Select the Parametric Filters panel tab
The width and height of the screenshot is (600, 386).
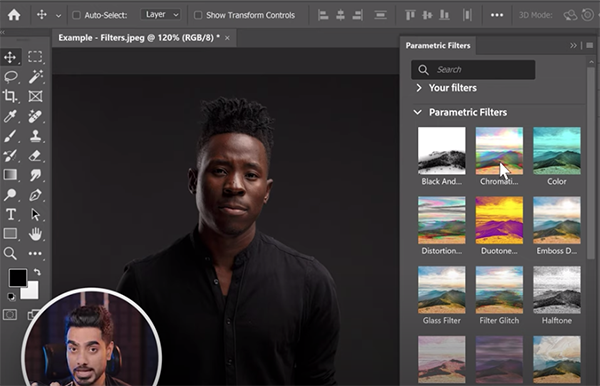click(x=438, y=46)
